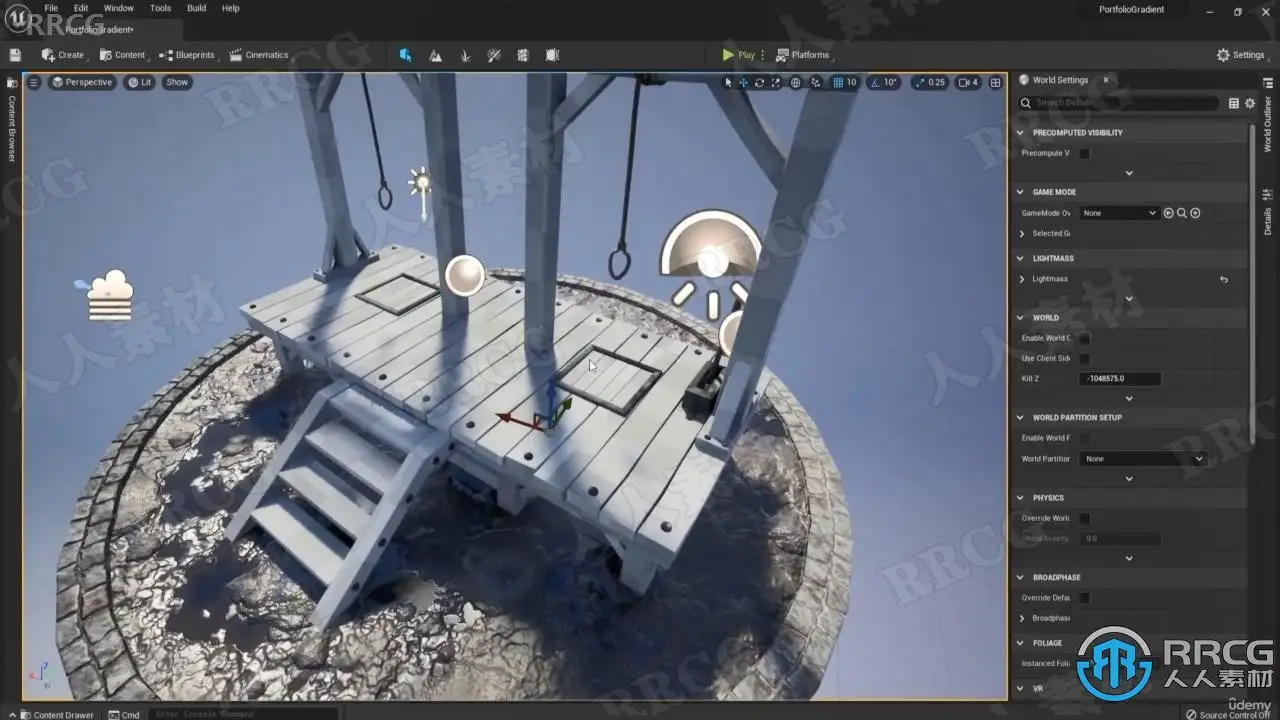The height and width of the screenshot is (720, 1280).
Task: Open the World Outliner side tab
Action: [x=1267, y=124]
